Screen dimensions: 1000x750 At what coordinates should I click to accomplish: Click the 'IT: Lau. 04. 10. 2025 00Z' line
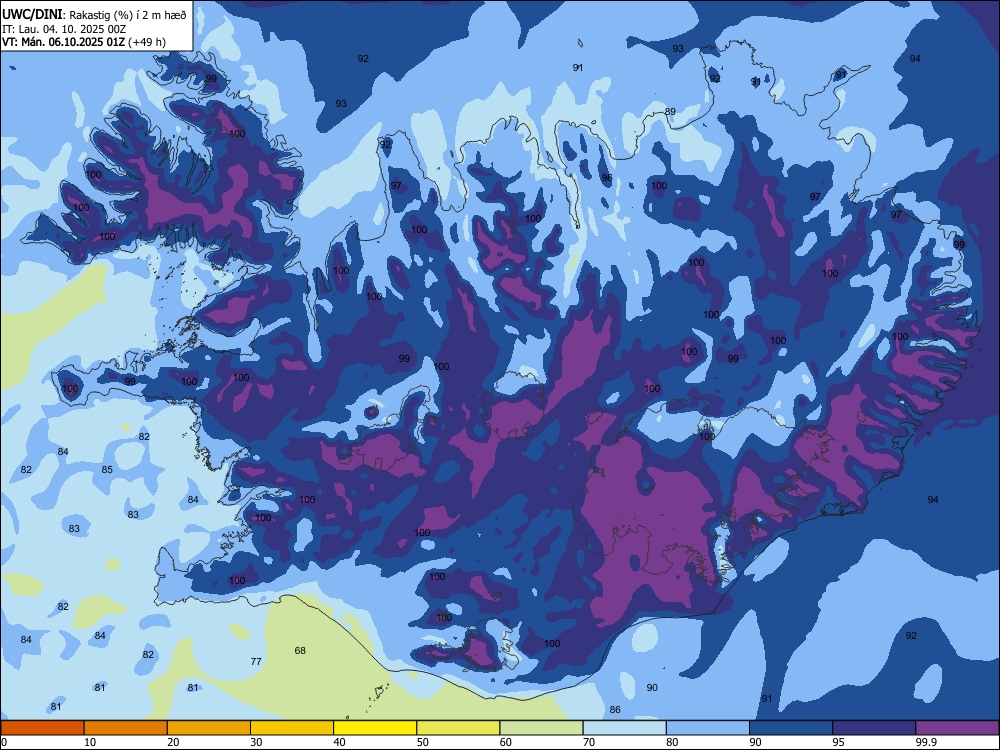tap(64, 29)
